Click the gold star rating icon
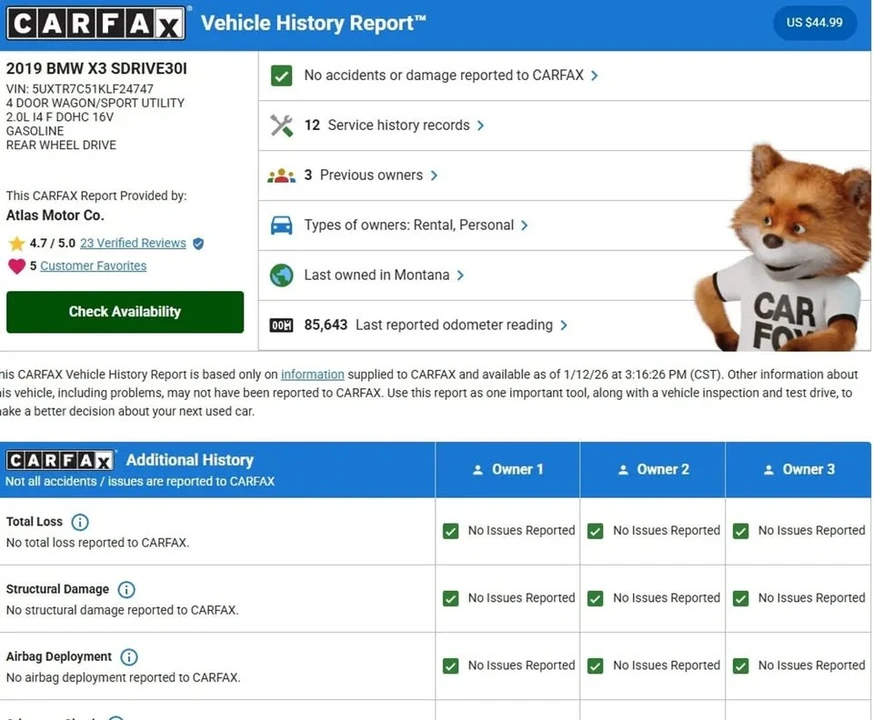 [17, 243]
